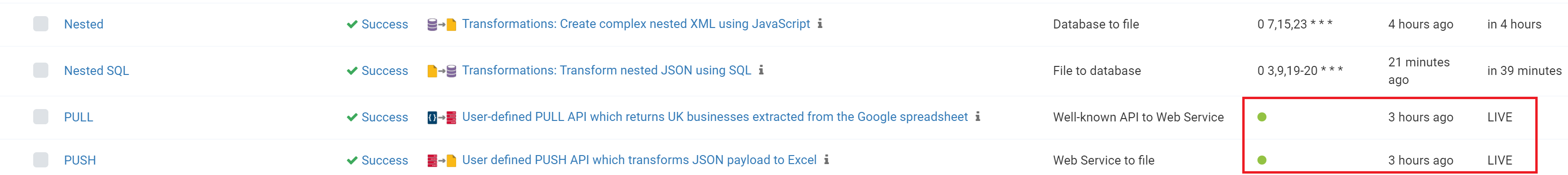Click the file-to-database icon in Nested SQL row
1568x175 pixels.
click(x=442, y=71)
